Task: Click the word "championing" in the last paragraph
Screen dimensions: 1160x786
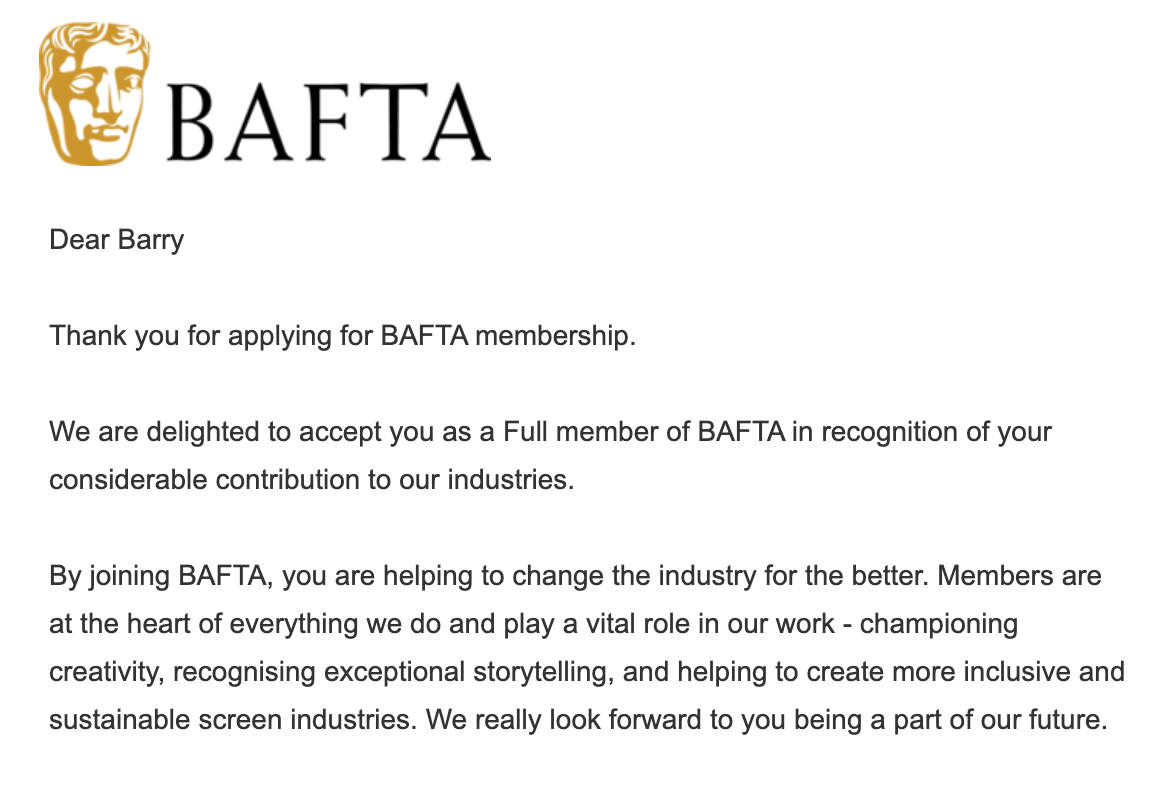Action: [x=939, y=625]
